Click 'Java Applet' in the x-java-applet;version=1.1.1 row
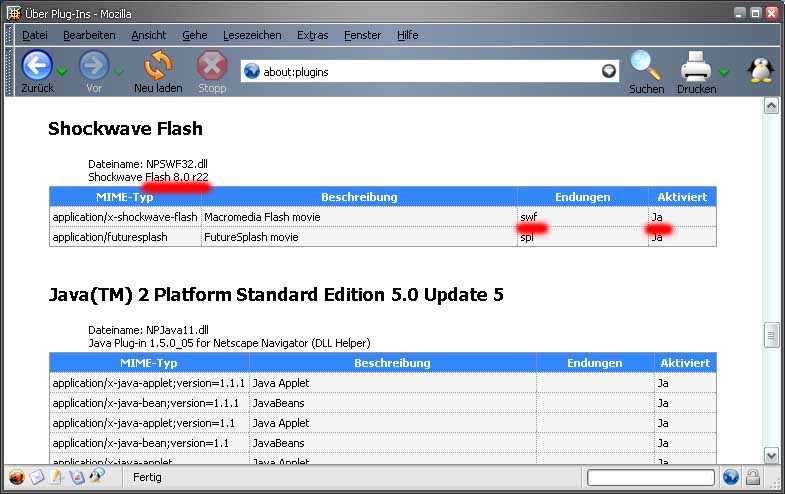This screenshot has height=494, width=785. coord(281,383)
